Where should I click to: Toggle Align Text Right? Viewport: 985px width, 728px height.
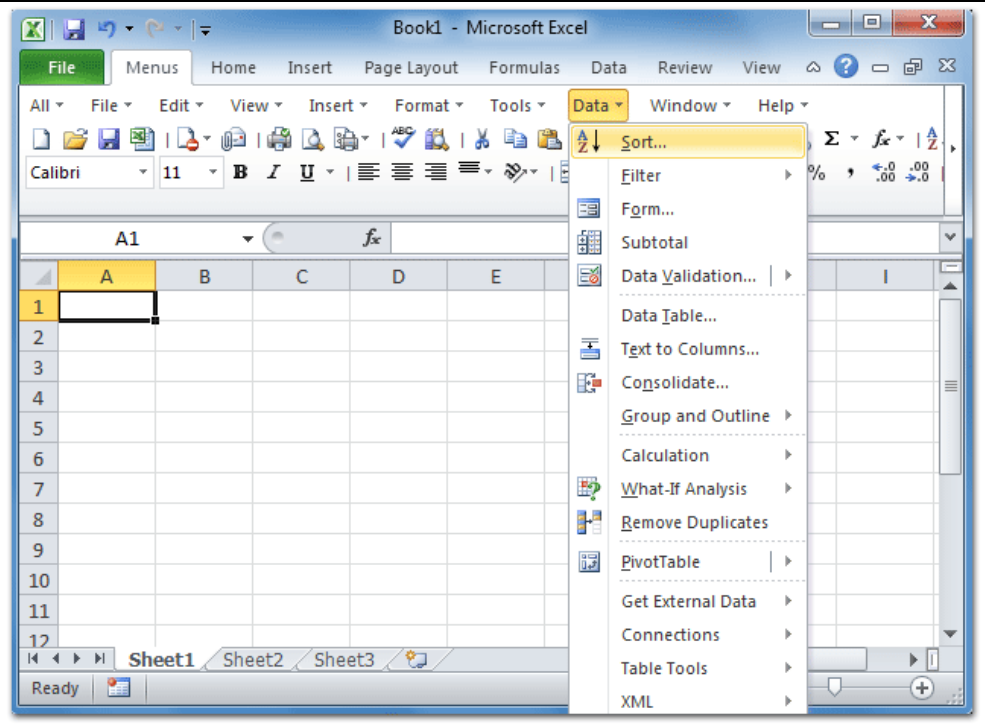tap(435, 172)
